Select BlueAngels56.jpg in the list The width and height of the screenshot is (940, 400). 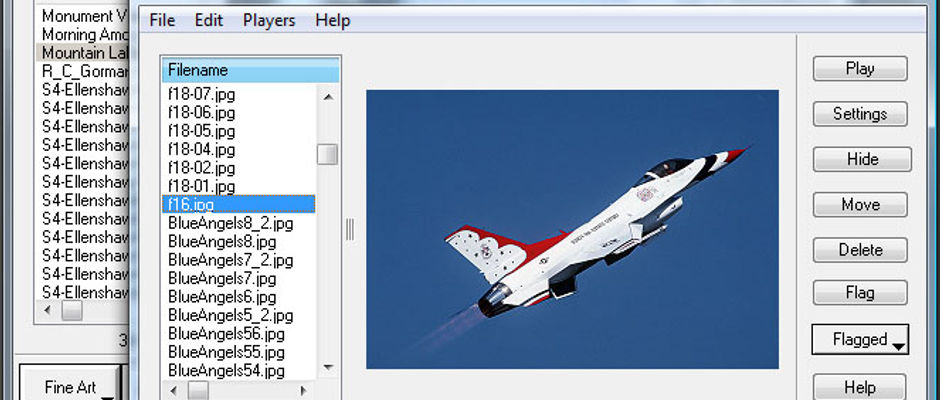[239, 333]
